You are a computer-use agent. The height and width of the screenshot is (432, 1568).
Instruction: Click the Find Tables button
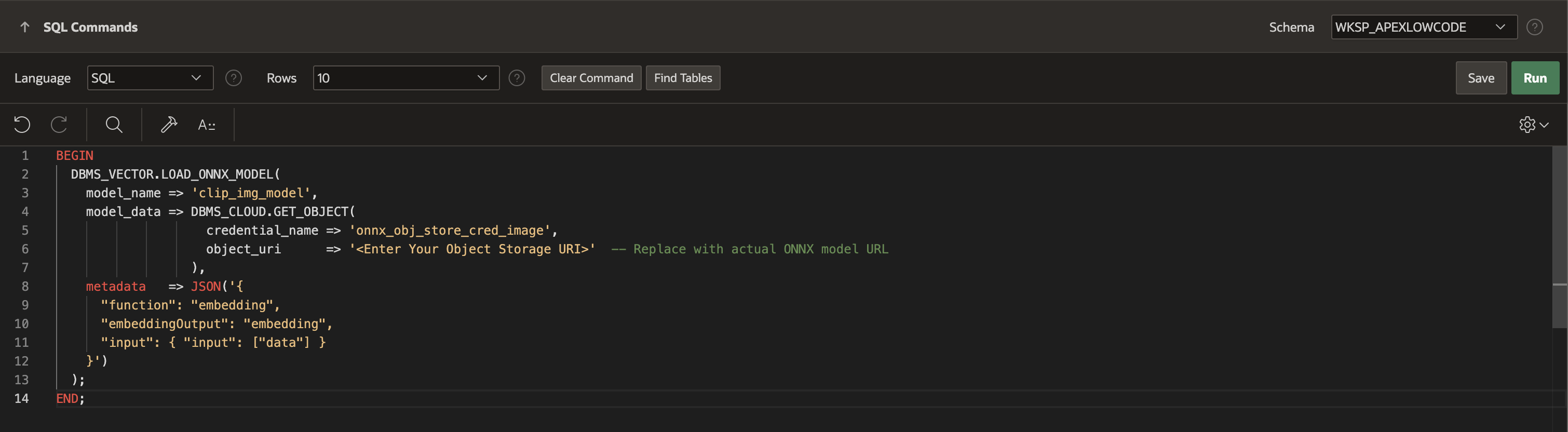pos(682,78)
